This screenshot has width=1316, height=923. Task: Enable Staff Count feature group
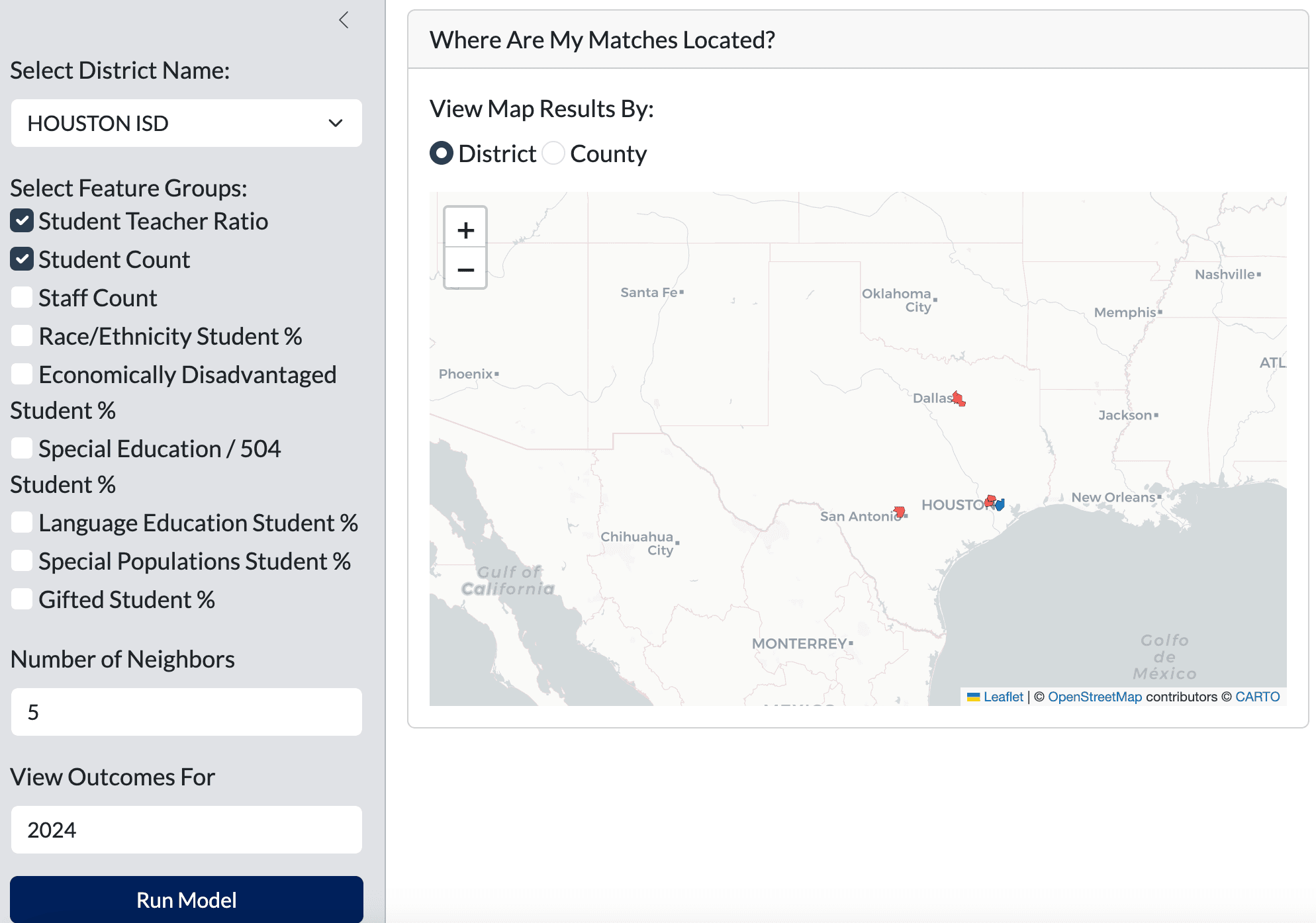tap(22, 298)
